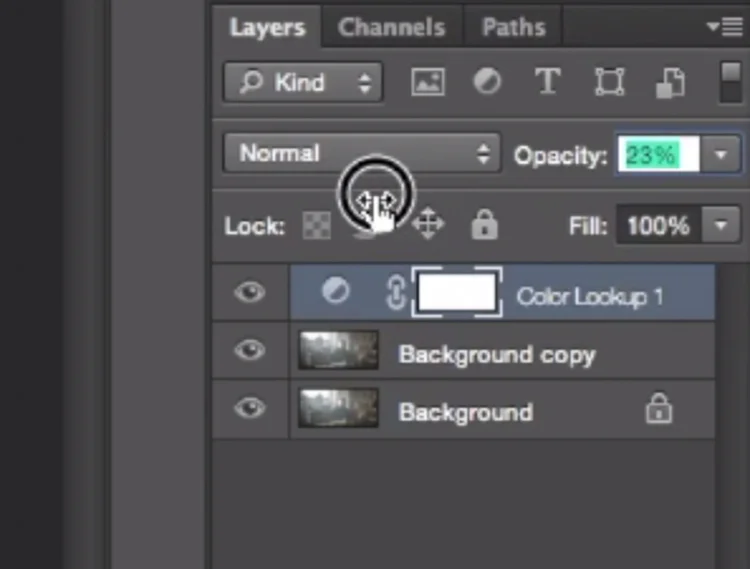Toggle lock transparent pixels
This screenshot has height=569, width=750.
(x=317, y=225)
